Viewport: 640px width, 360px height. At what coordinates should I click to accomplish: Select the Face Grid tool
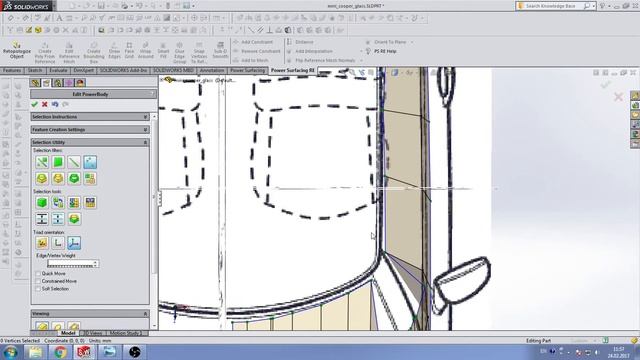pos(129,51)
